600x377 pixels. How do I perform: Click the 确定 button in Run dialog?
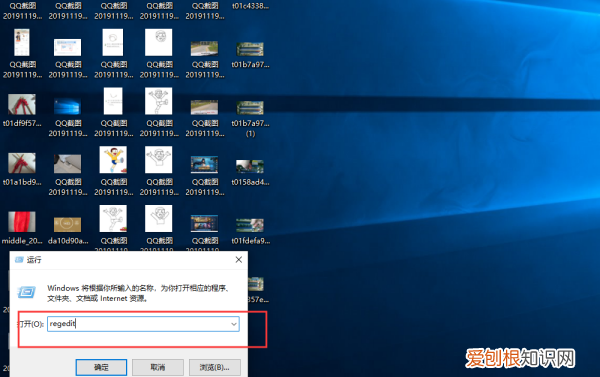click(x=101, y=367)
